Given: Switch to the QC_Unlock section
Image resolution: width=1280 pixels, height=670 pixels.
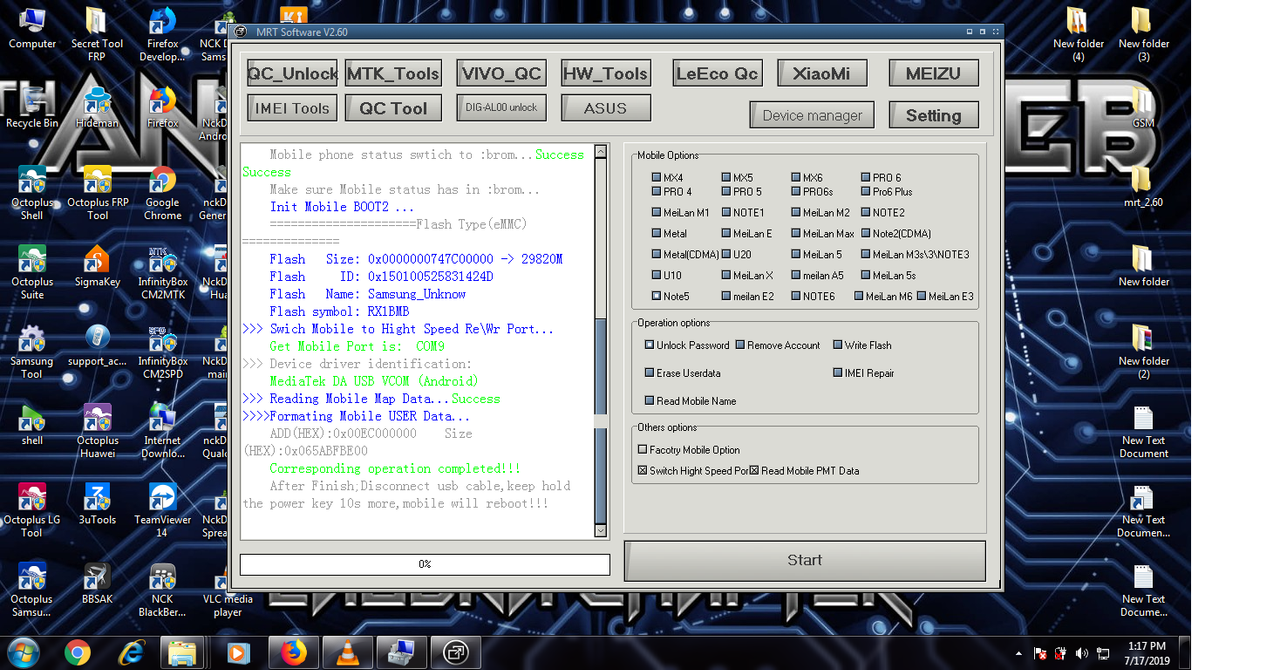Looking at the screenshot, I should pyautogui.click(x=293, y=73).
